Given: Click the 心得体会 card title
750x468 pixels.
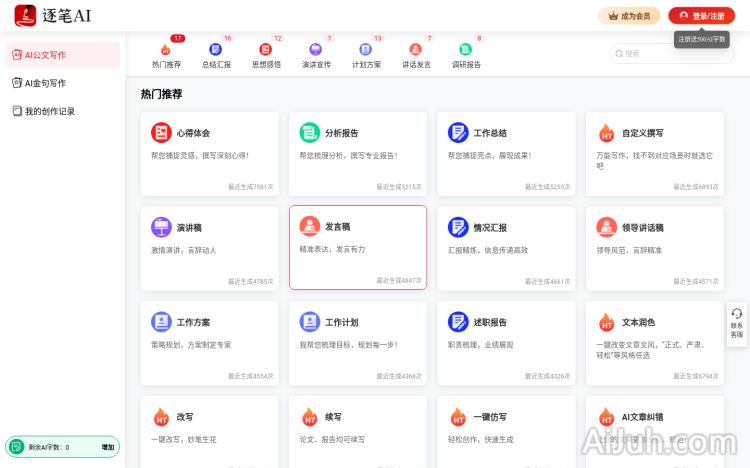Looking at the screenshot, I should click(193, 133).
